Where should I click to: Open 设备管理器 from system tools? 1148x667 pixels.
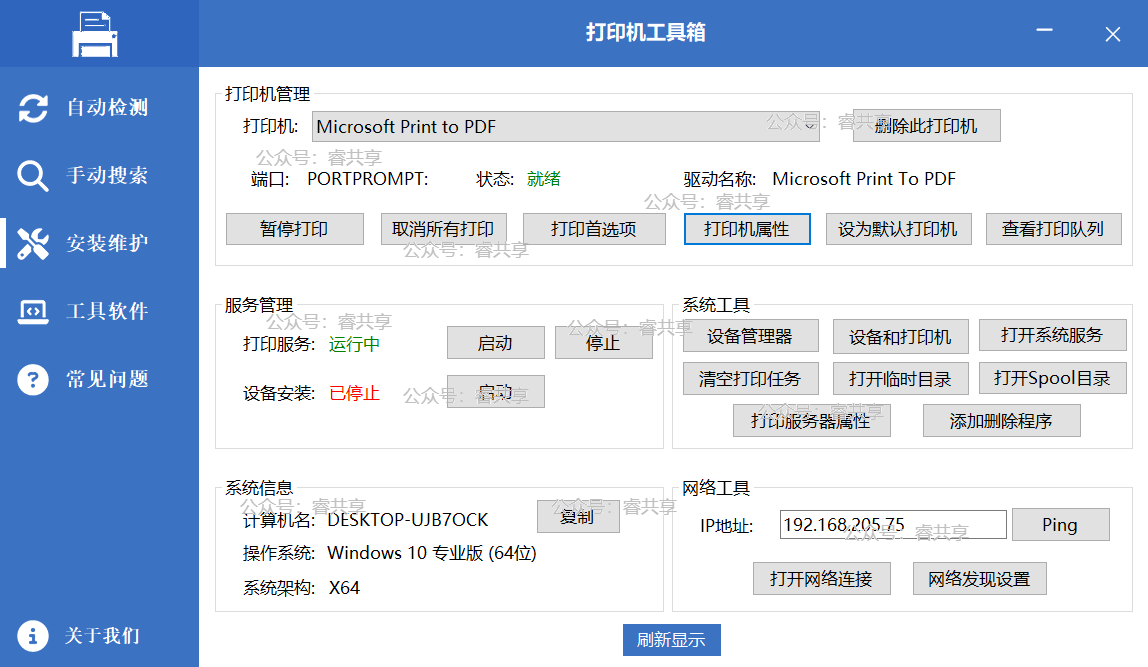click(x=750, y=337)
